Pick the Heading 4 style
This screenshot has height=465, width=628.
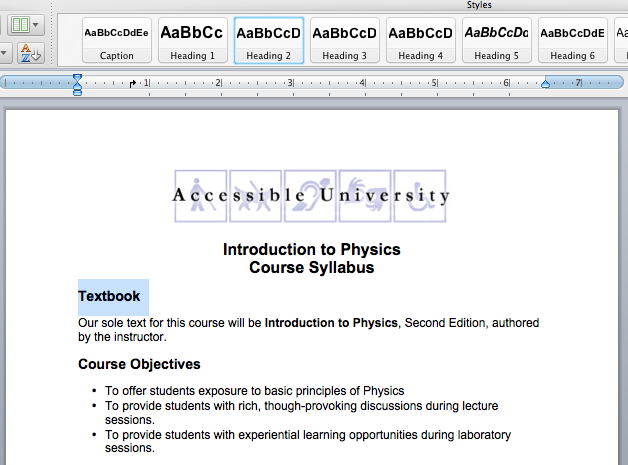coord(420,41)
